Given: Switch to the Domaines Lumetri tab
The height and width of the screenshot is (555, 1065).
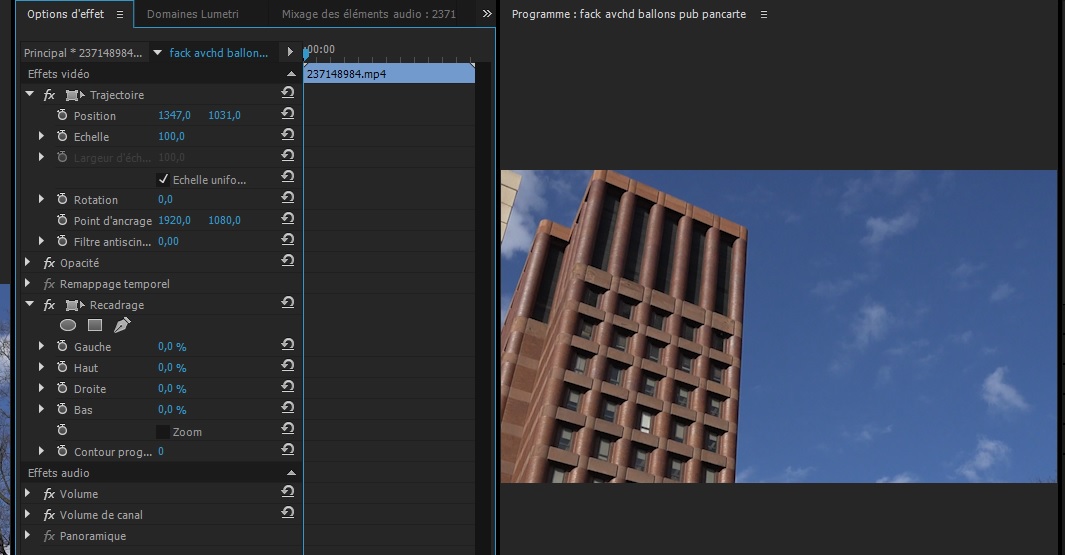Looking at the screenshot, I should [193, 15].
